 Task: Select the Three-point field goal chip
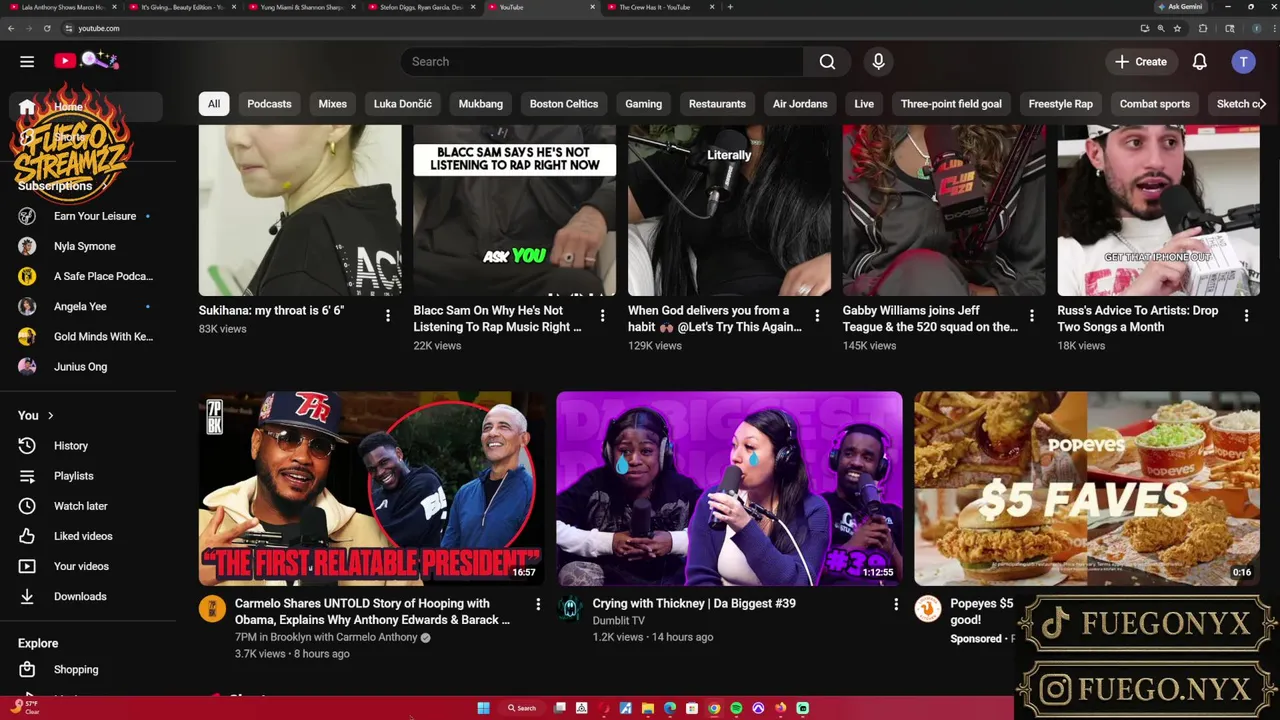[x=951, y=104]
